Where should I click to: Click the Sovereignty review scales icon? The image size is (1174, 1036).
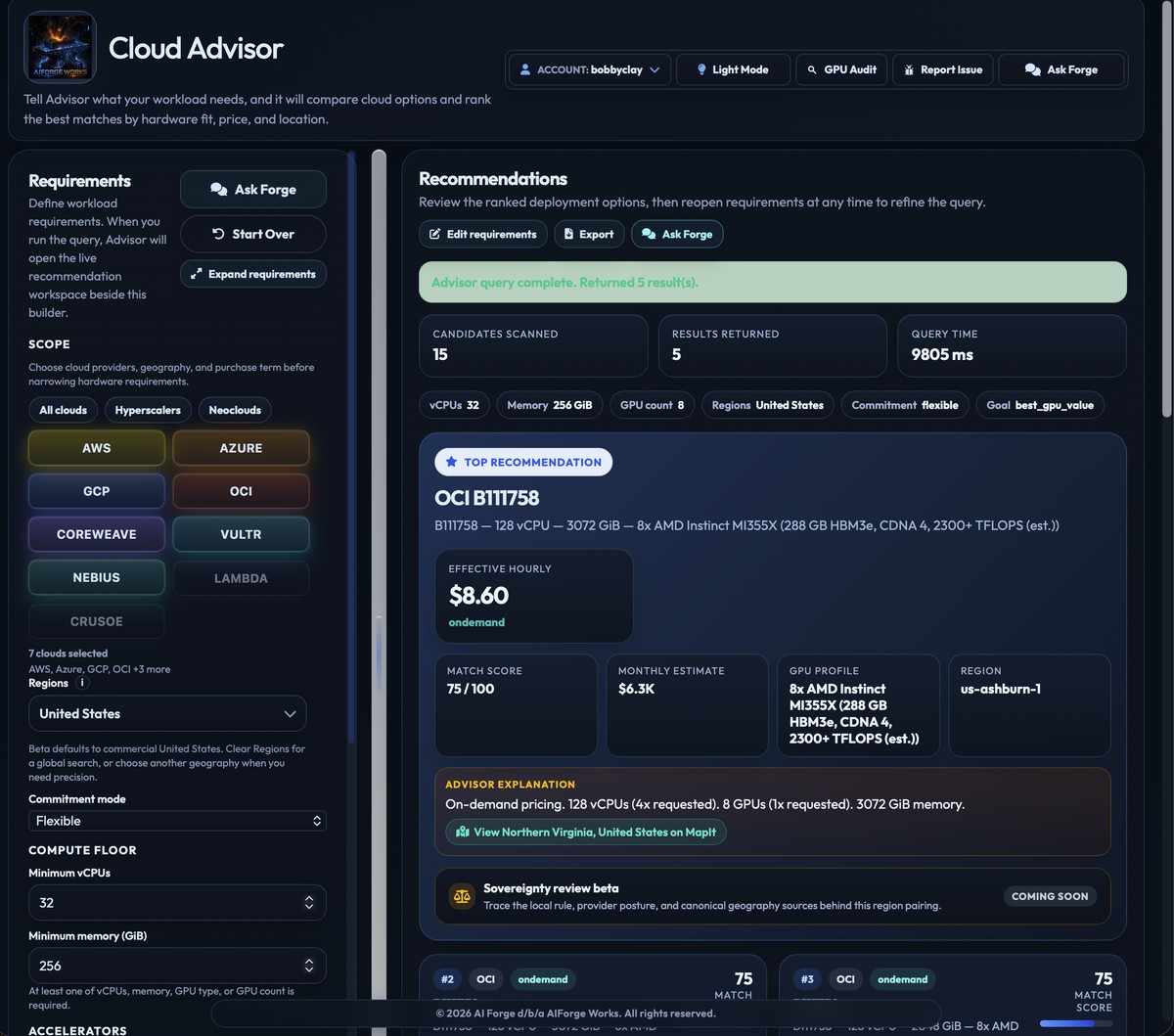462,896
